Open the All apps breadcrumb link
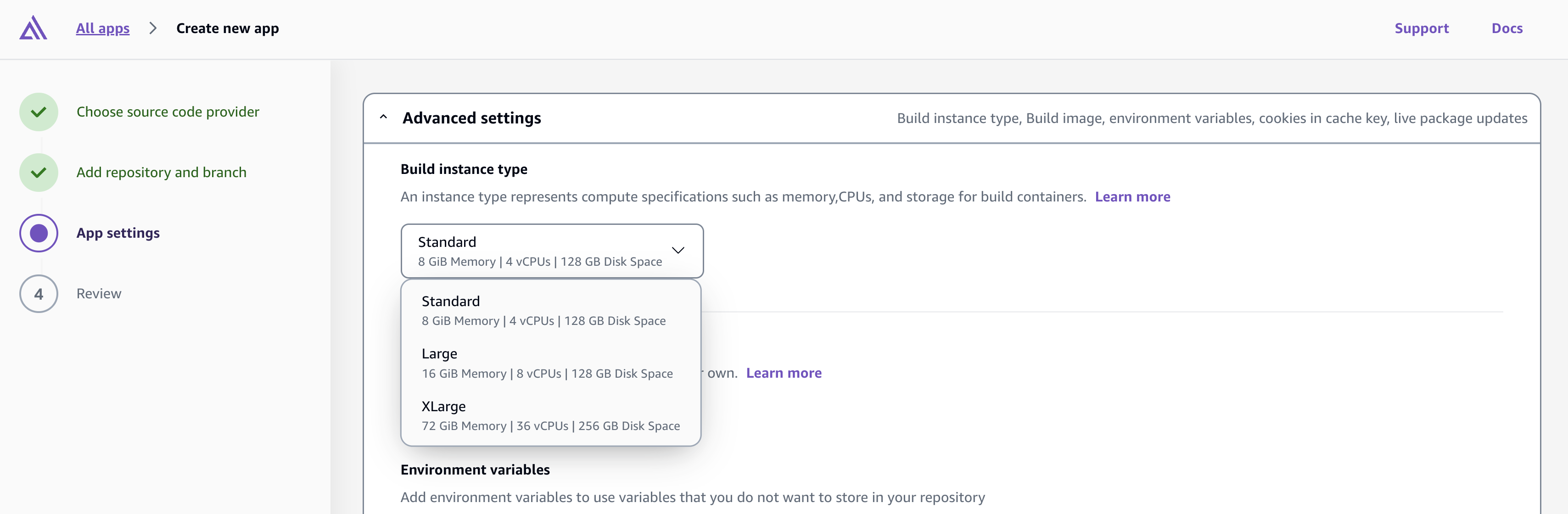Viewport: 1568px width, 514px height. 102,28
